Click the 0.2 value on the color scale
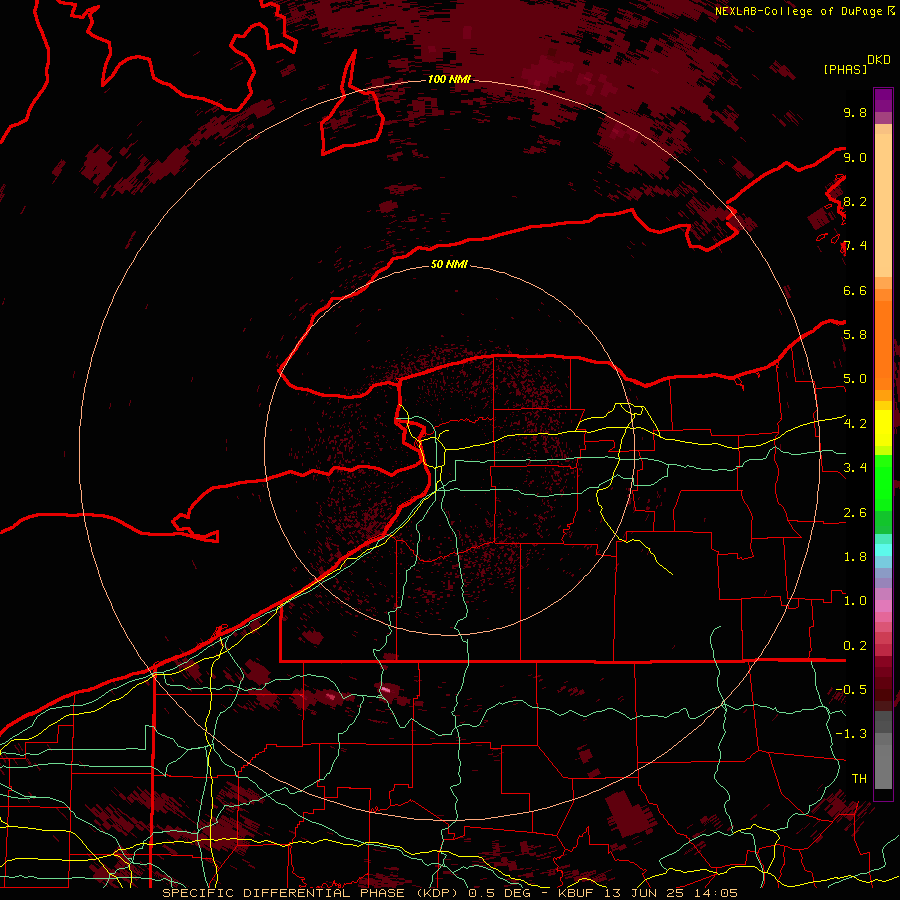 855,646
